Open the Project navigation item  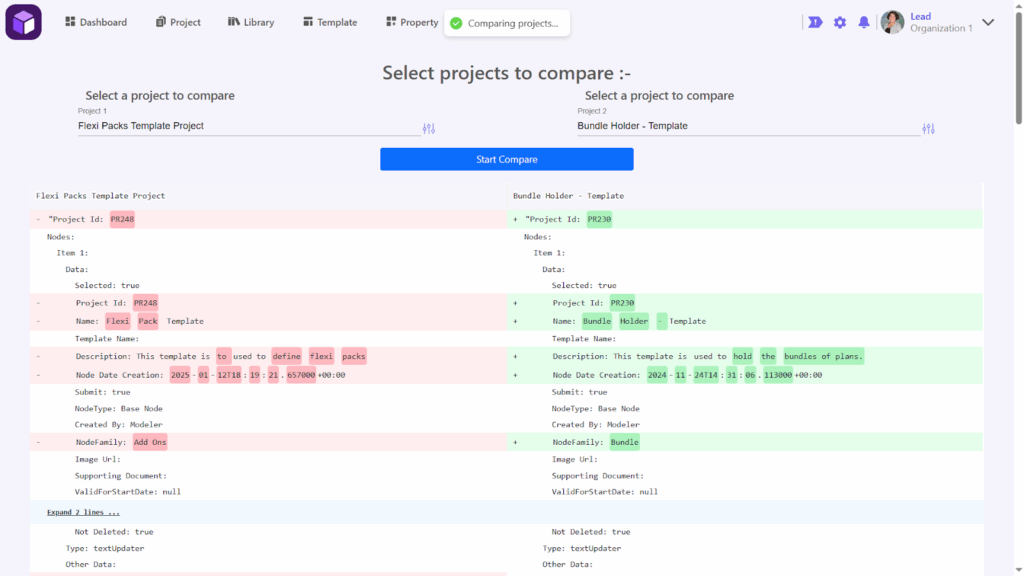[178, 22]
